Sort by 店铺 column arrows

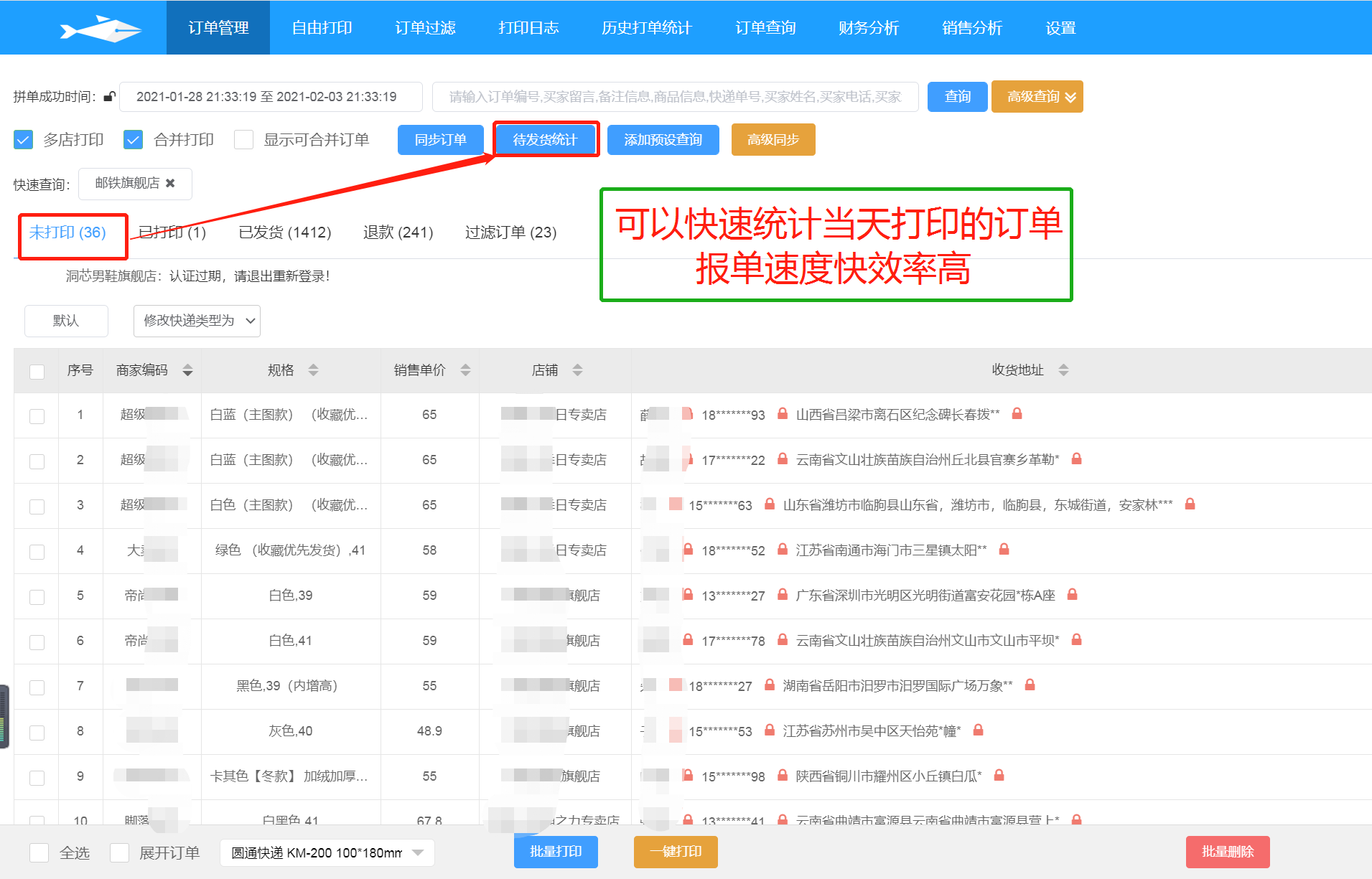tap(577, 370)
